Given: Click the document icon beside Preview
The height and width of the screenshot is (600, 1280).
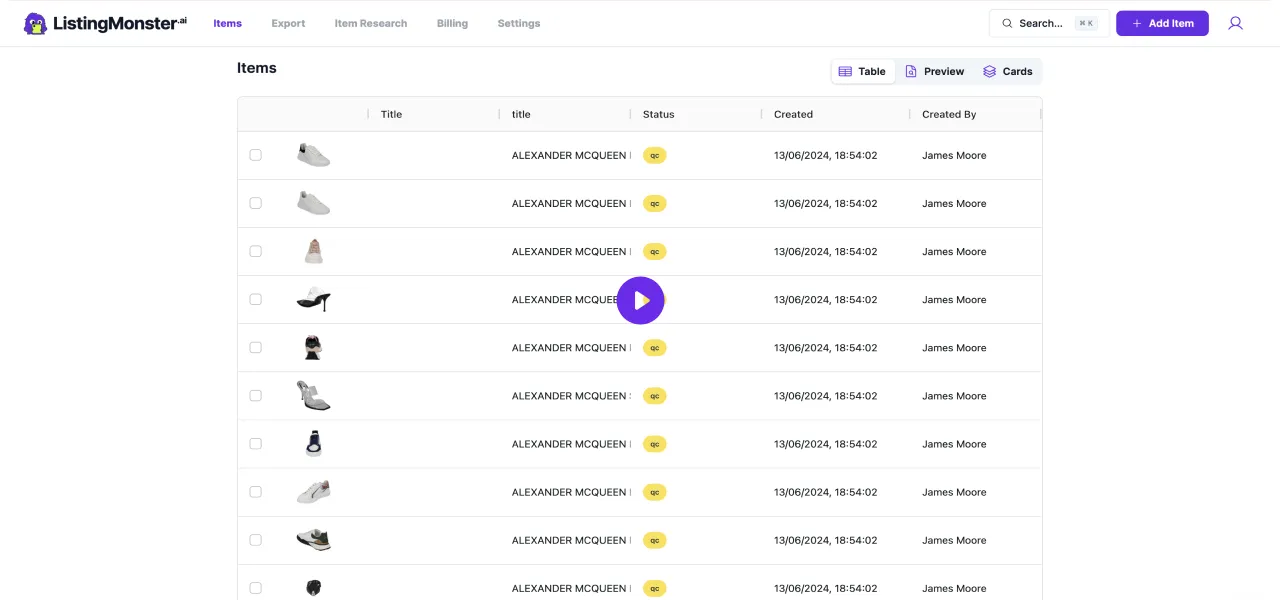Looking at the screenshot, I should tap(911, 71).
